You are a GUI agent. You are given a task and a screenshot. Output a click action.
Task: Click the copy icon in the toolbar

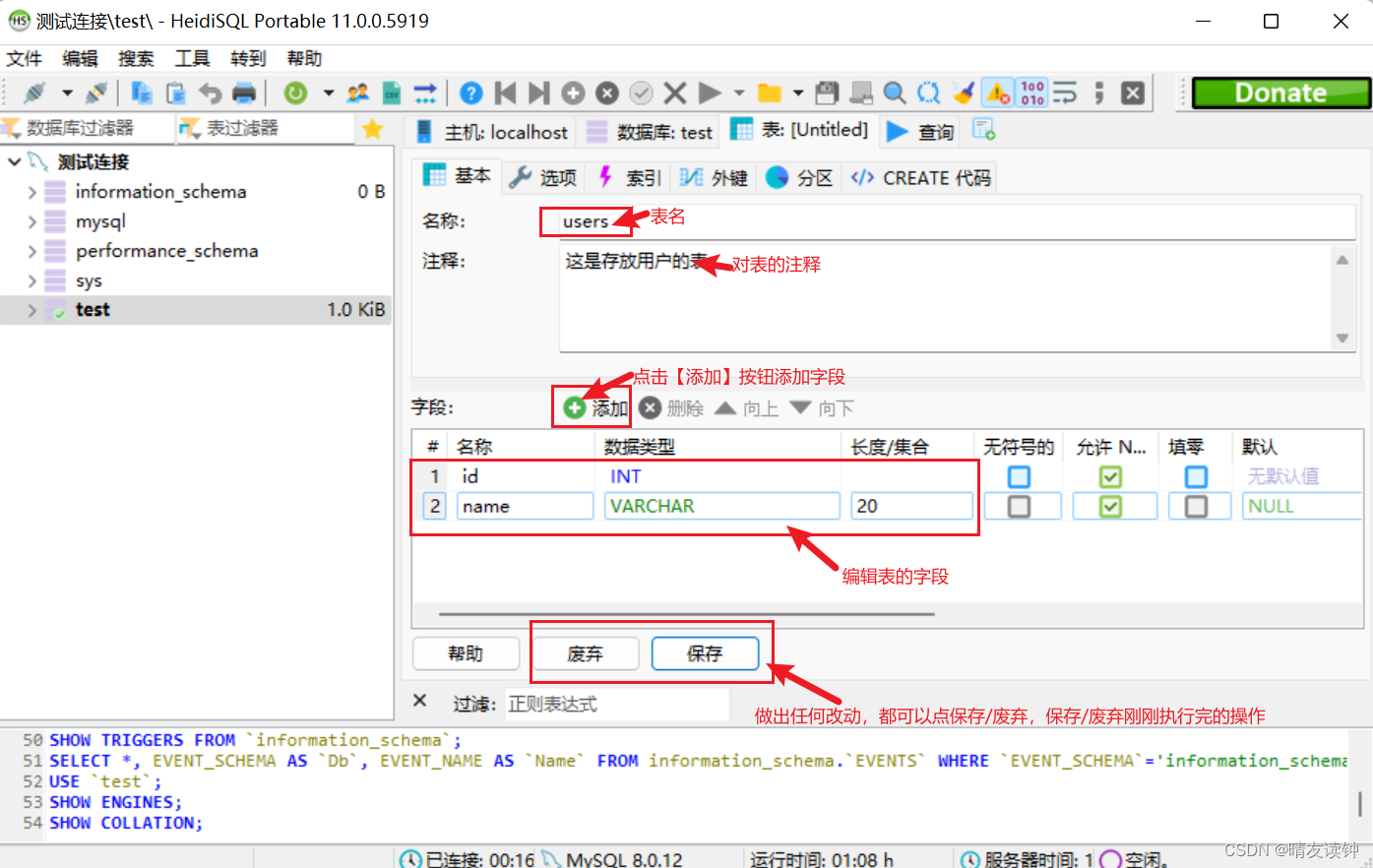(140, 93)
